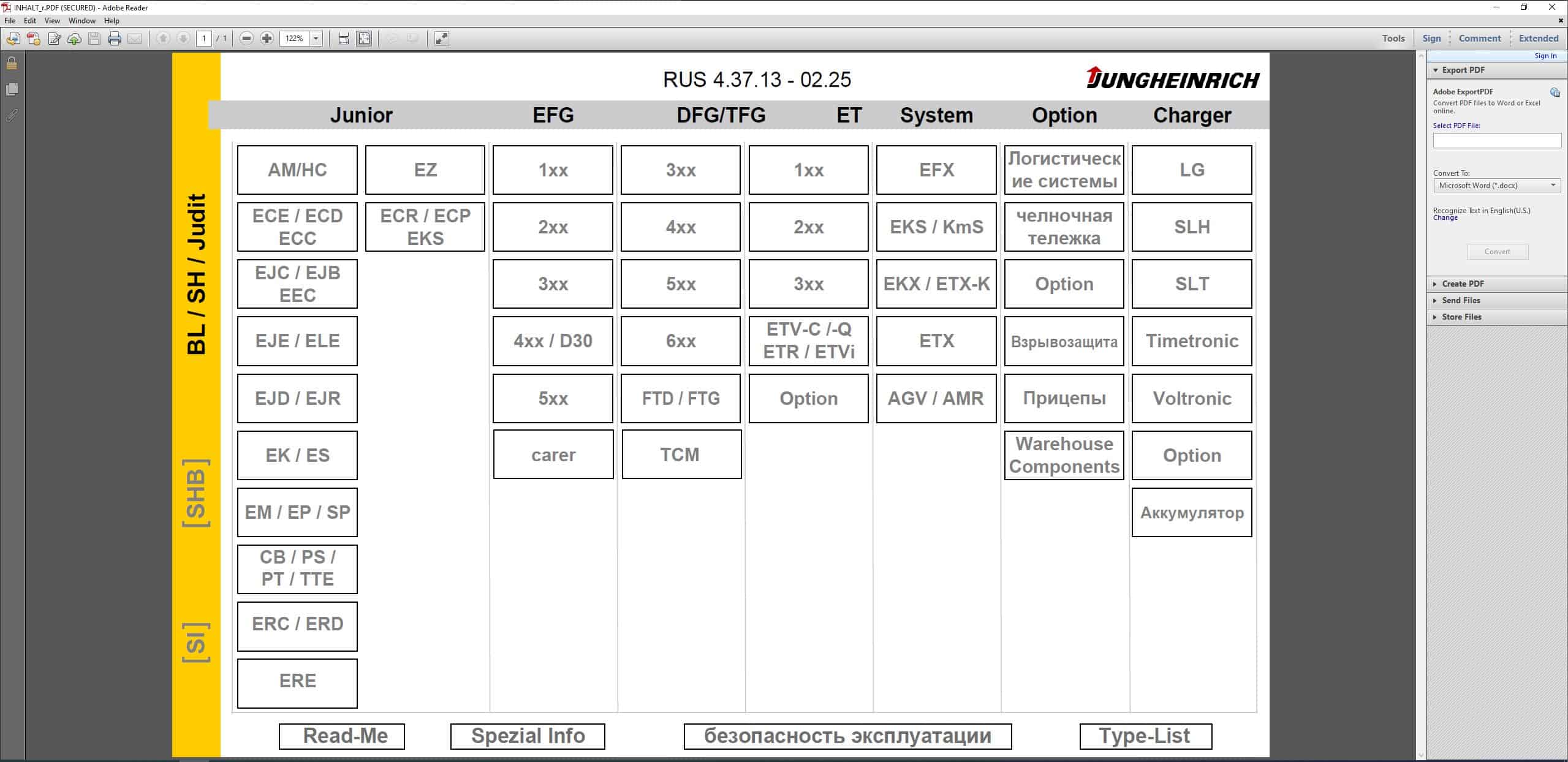Click the cloud upload toolbar icon
This screenshot has height=762, width=1568.
click(74, 39)
